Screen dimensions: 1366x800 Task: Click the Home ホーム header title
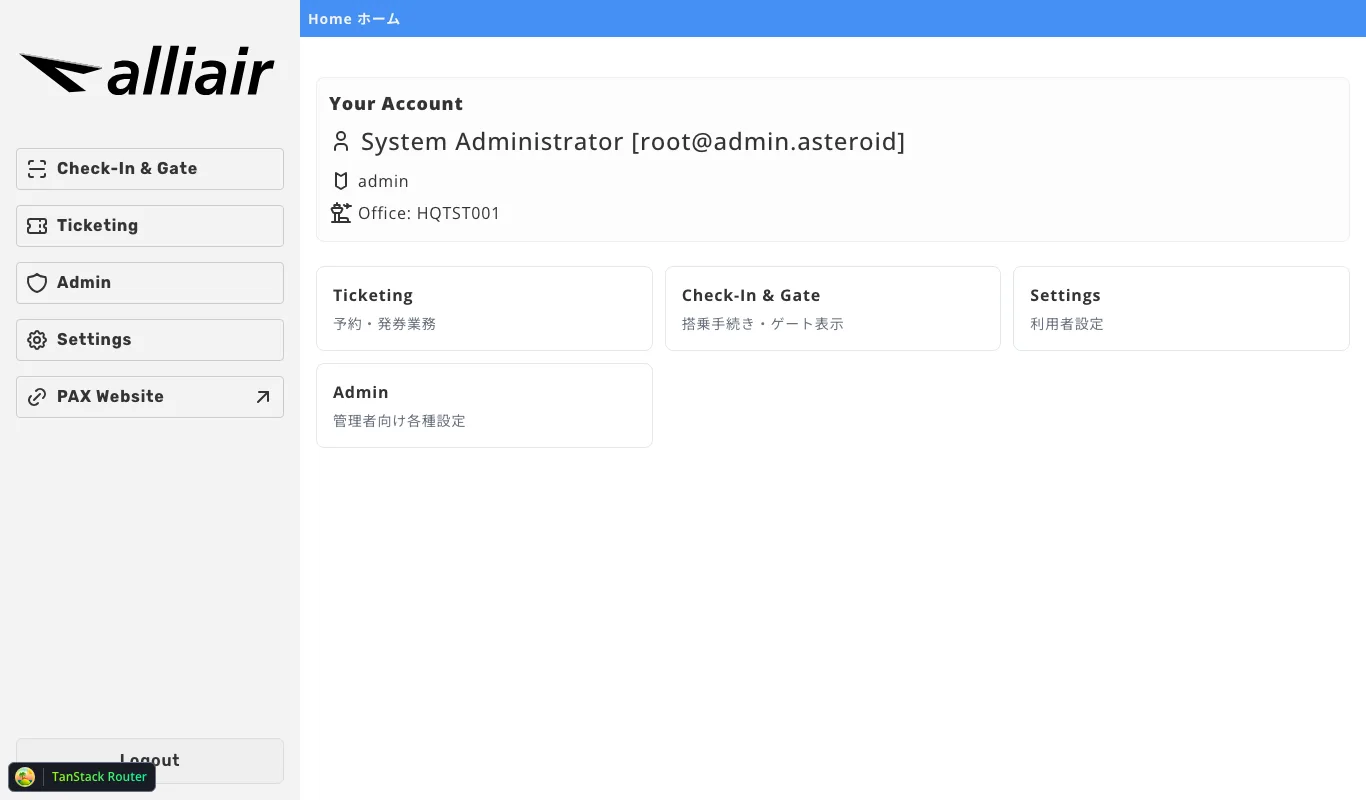point(354,19)
